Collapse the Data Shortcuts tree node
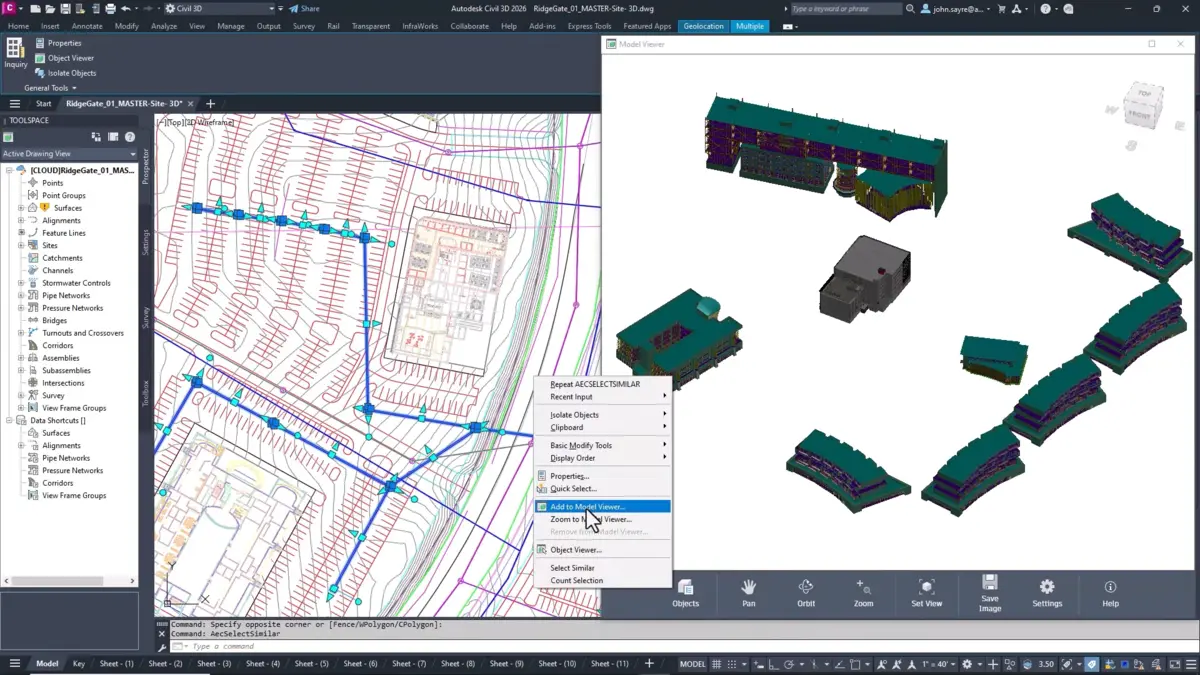 [x=9, y=420]
